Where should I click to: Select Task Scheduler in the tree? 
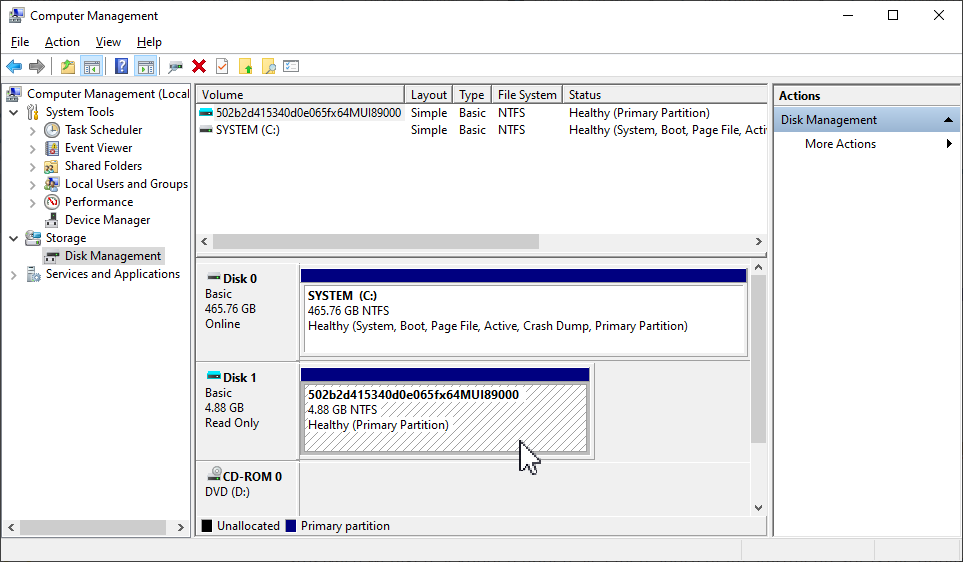[103, 130]
